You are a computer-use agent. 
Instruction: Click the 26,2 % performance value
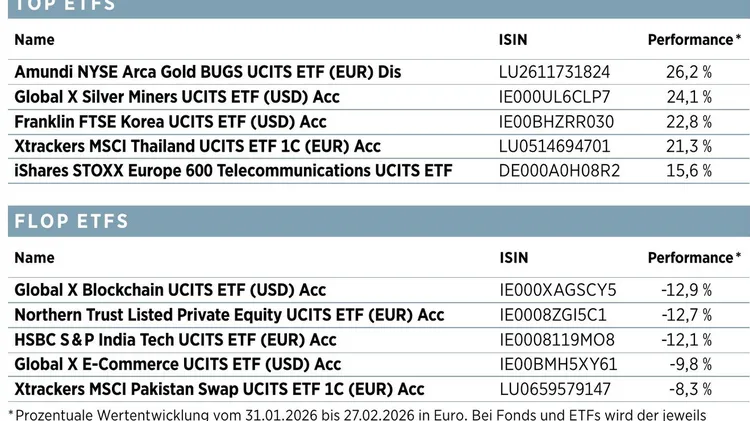click(x=688, y=72)
